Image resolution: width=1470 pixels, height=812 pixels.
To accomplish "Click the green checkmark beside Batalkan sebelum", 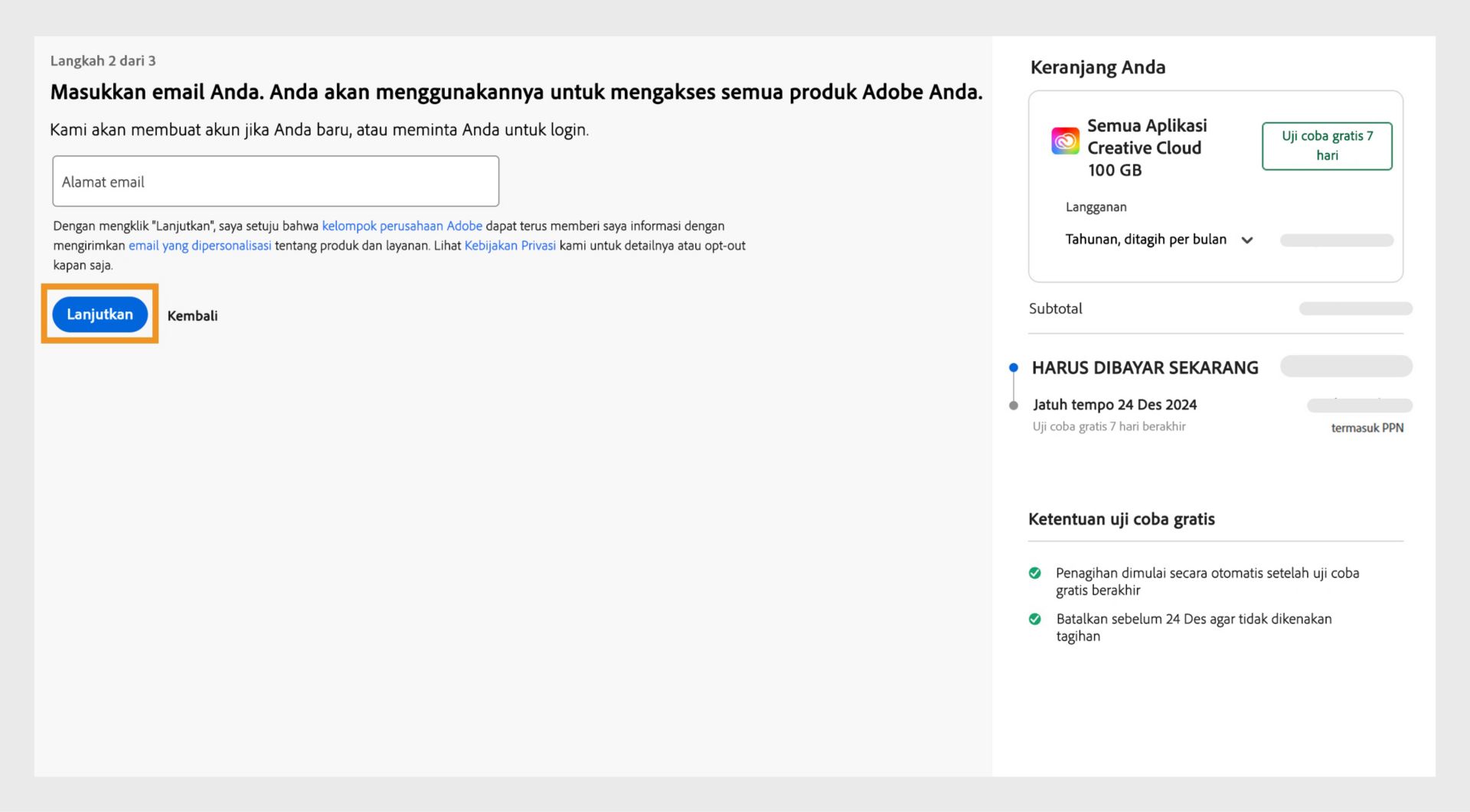I will [1035, 619].
